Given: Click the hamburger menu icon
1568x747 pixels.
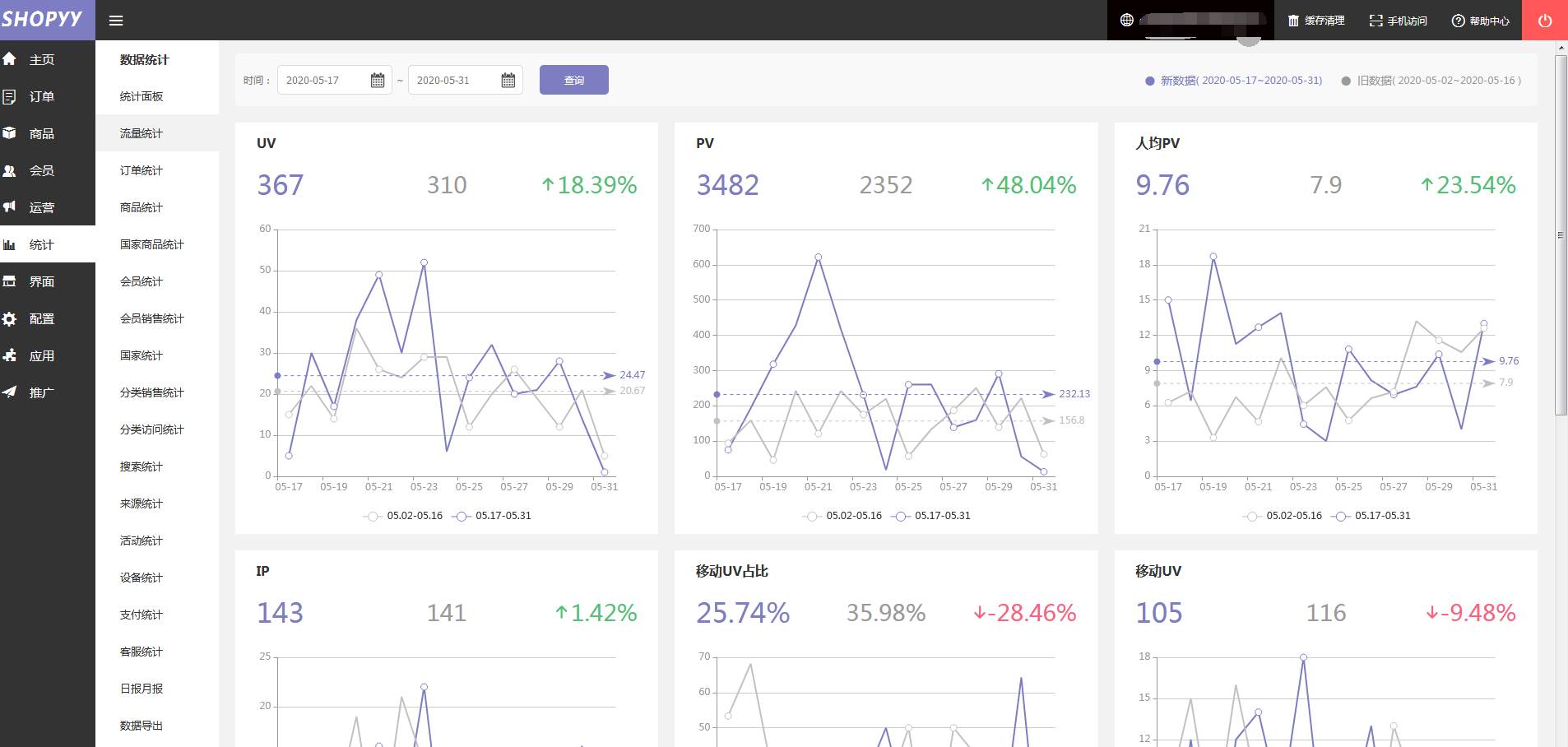Looking at the screenshot, I should [116, 21].
